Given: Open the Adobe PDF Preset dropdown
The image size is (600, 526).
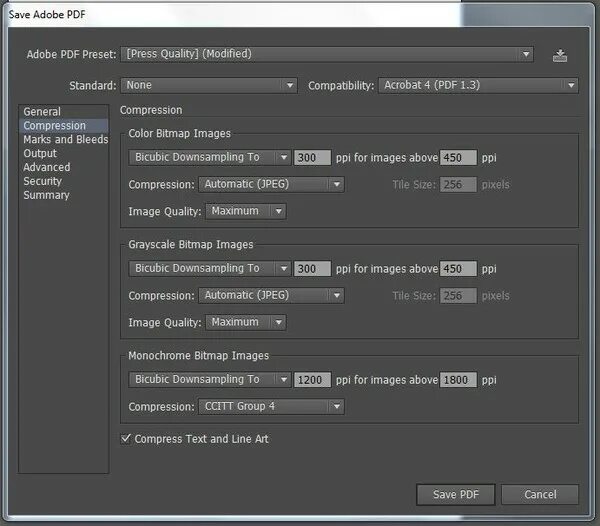Looking at the screenshot, I should [x=327, y=54].
